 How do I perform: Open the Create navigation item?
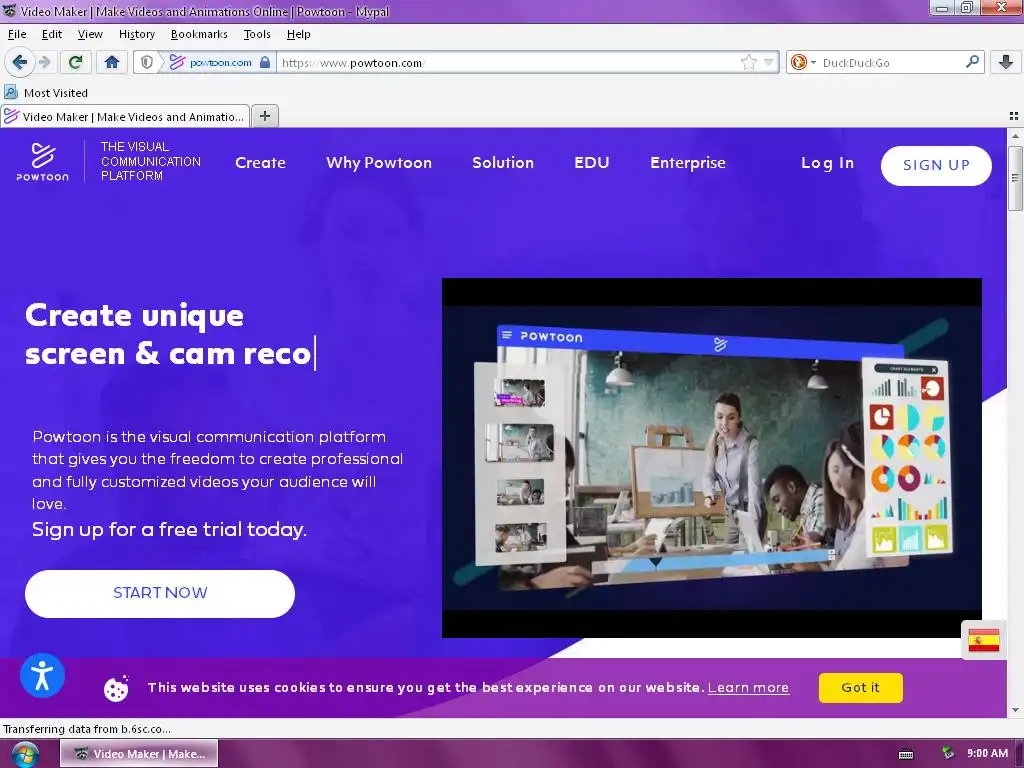pos(261,163)
